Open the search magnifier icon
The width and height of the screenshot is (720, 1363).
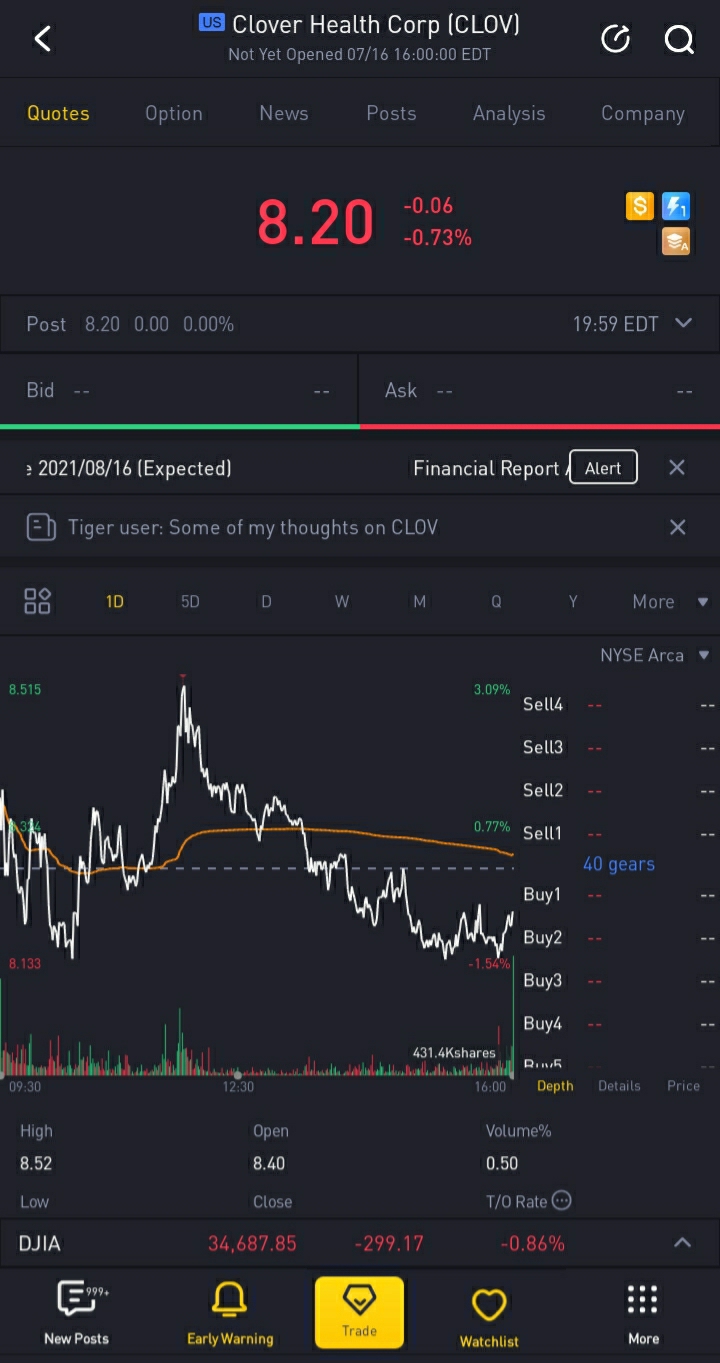(x=679, y=39)
